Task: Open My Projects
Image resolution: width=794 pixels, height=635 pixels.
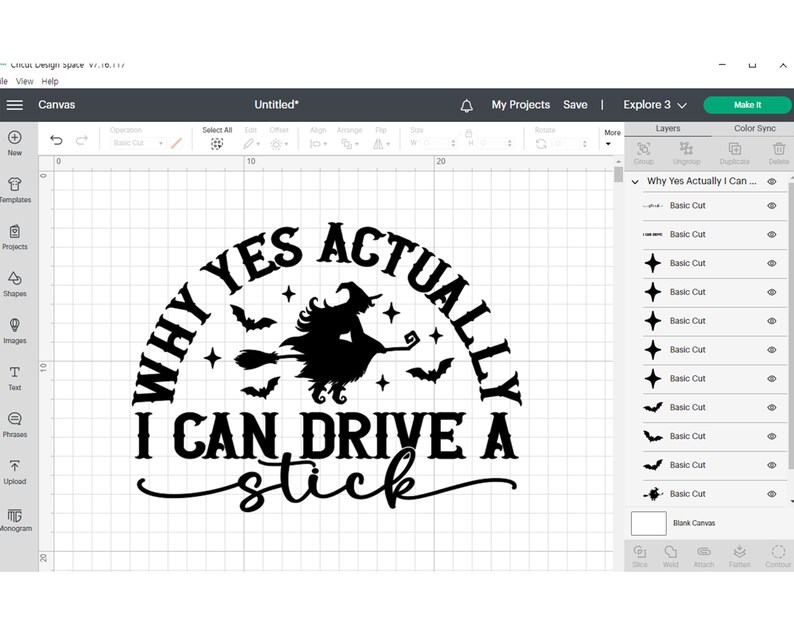Action: pos(521,105)
